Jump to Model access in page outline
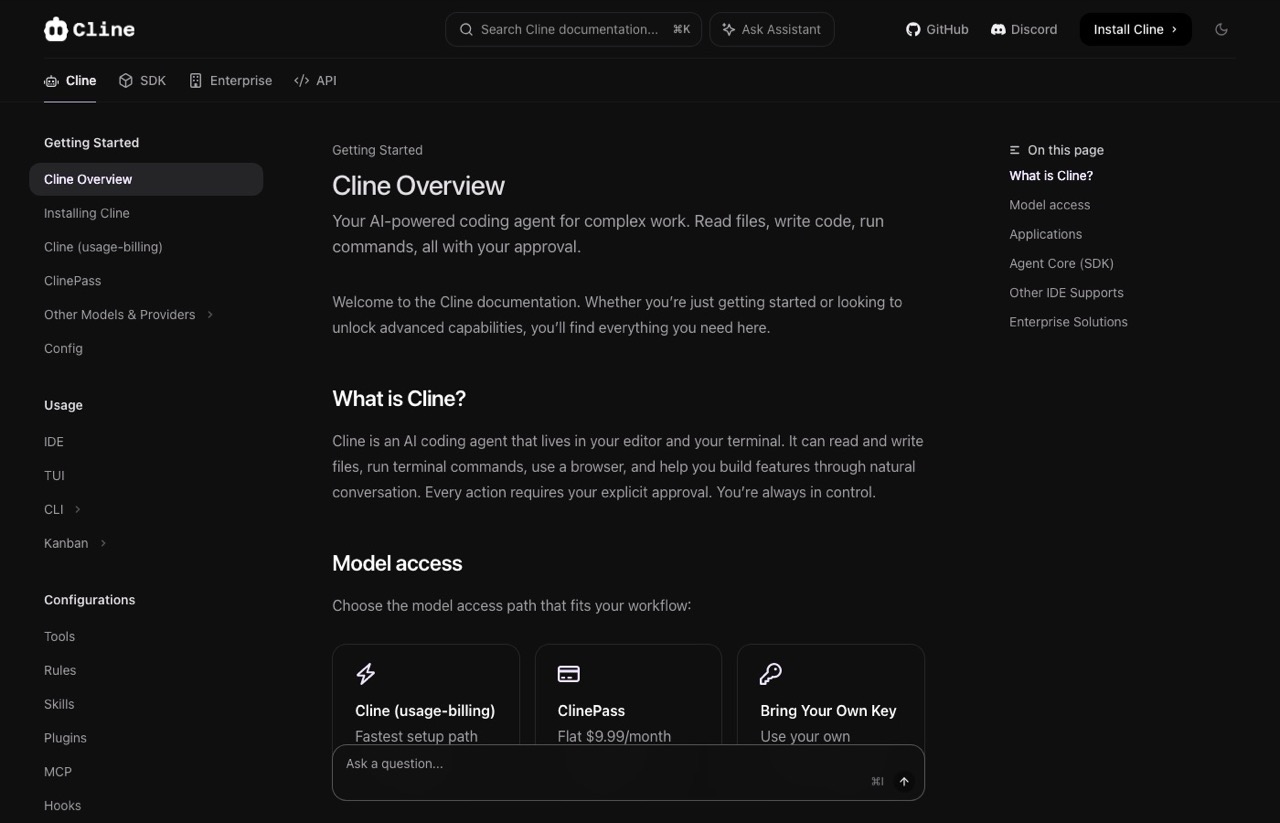1280x823 pixels. click(x=1050, y=205)
